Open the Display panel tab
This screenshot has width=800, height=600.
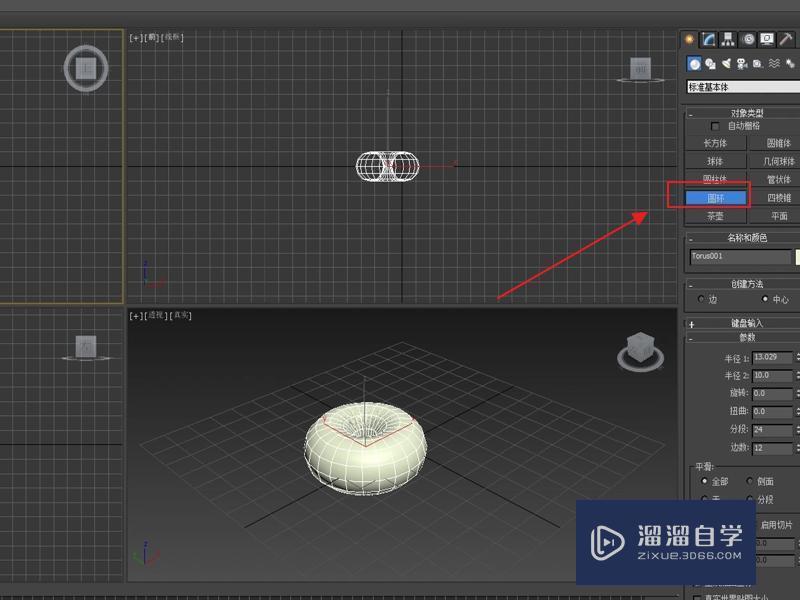(767, 39)
